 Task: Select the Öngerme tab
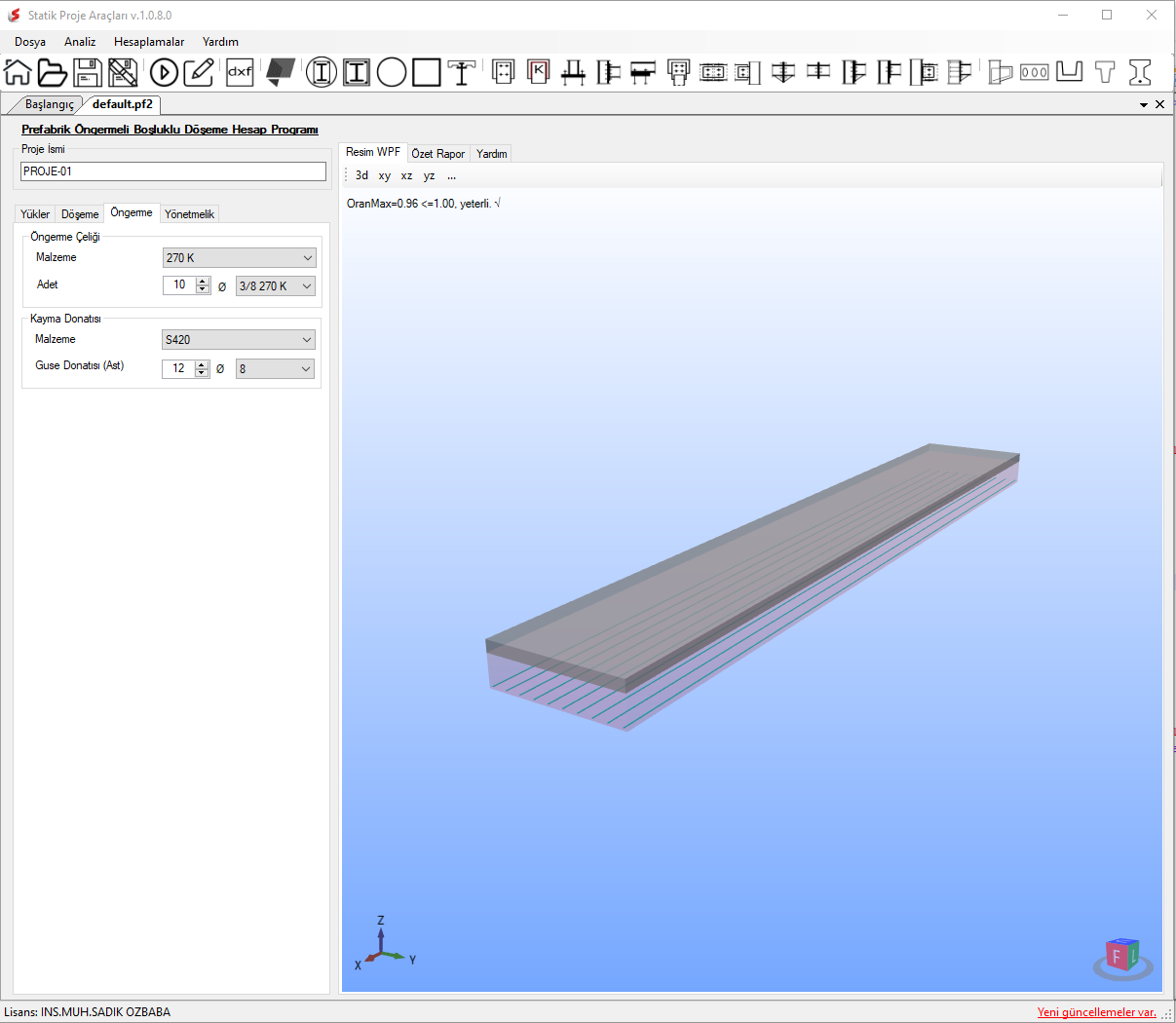point(132,212)
